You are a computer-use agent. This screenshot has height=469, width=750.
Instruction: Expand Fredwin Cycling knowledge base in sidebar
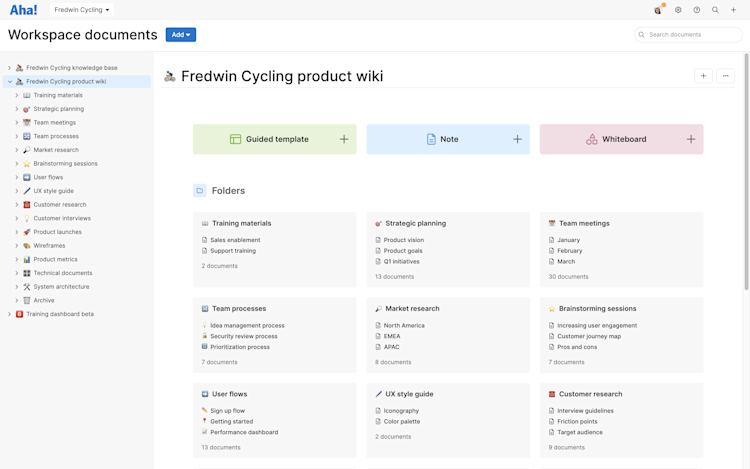click(x=10, y=68)
